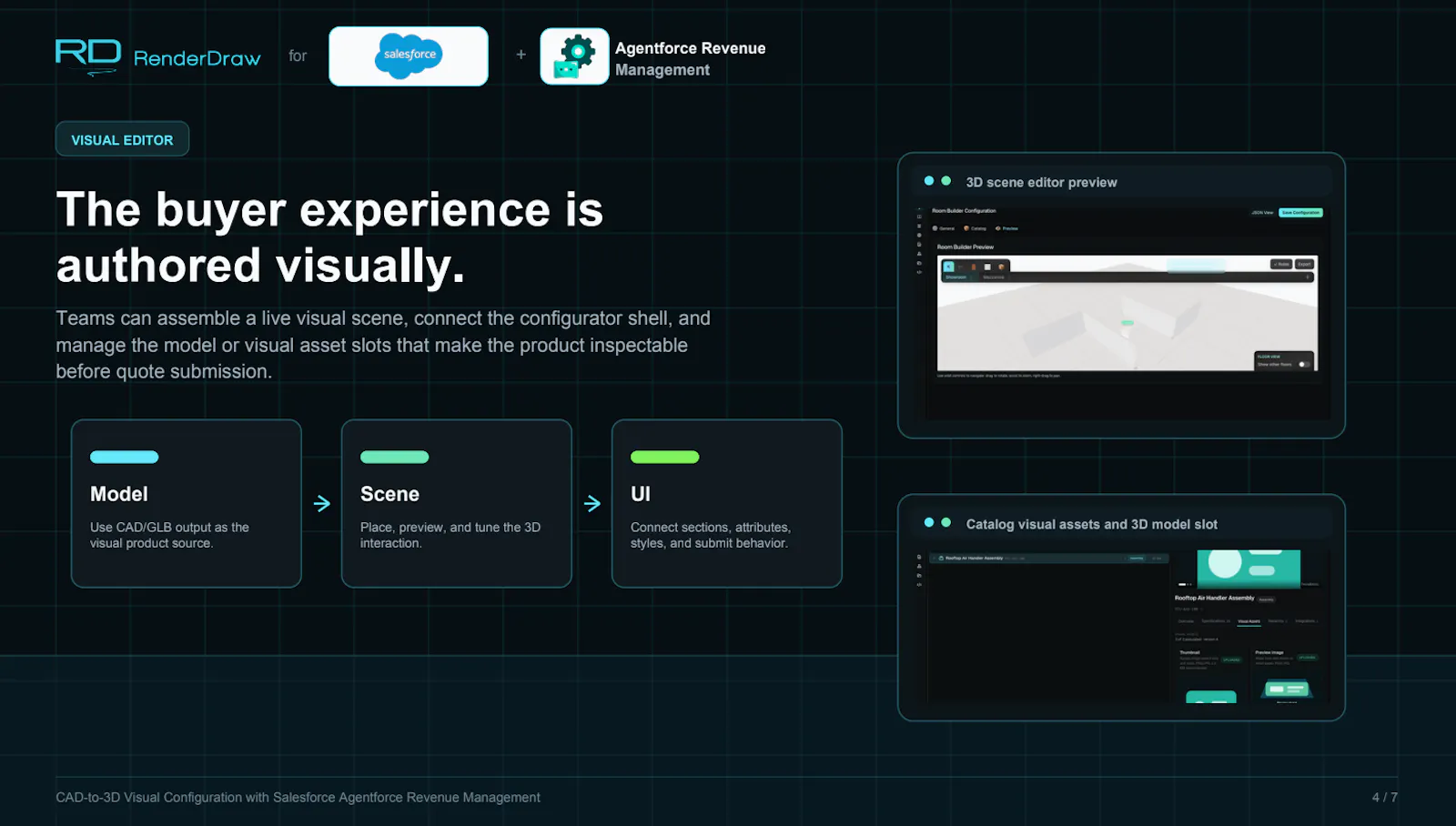Switch to the Preview tab in Room Builder

pyautogui.click(x=1006, y=228)
